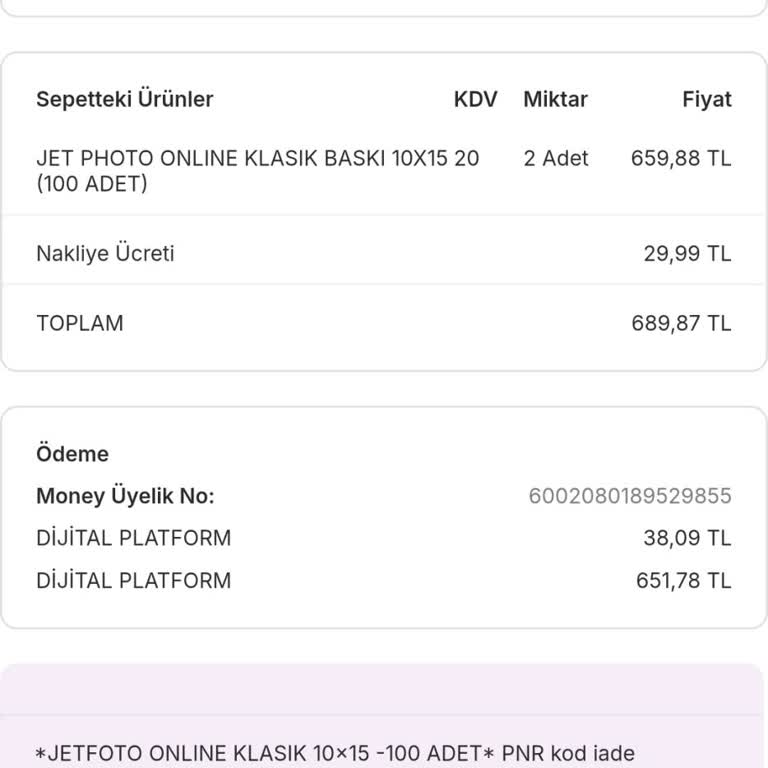Select membership number 6002080189529855
The height and width of the screenshot is (768, 768).
click(x=629, y=496)
